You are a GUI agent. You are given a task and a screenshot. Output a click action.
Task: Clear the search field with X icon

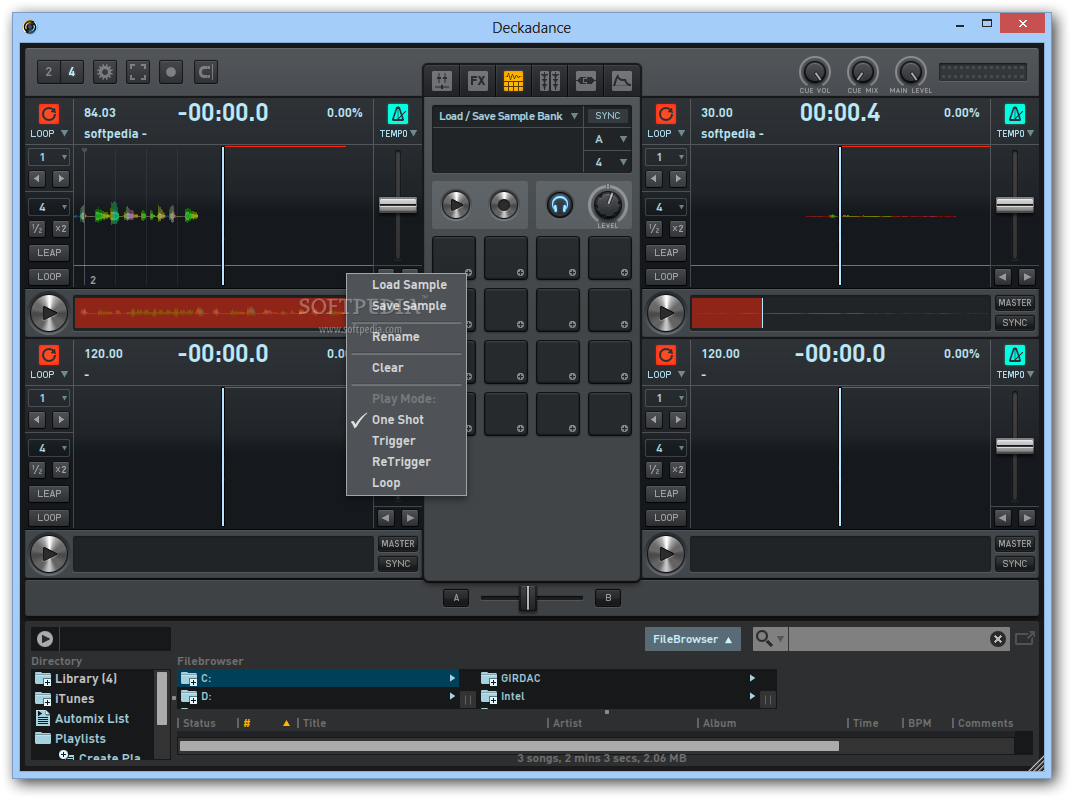point(997,639)
